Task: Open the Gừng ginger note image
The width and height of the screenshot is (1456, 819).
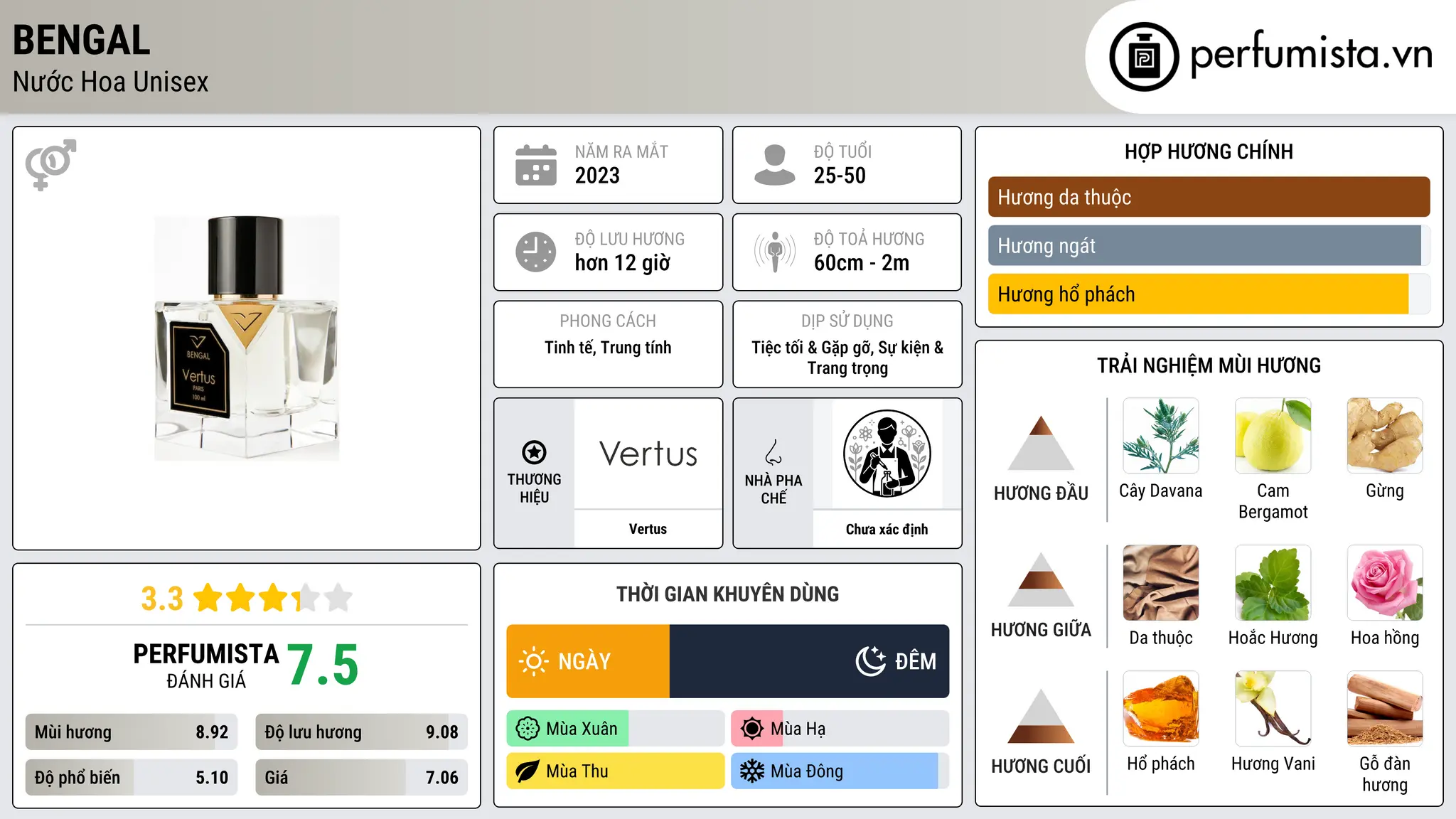Action: [1385, 436]
